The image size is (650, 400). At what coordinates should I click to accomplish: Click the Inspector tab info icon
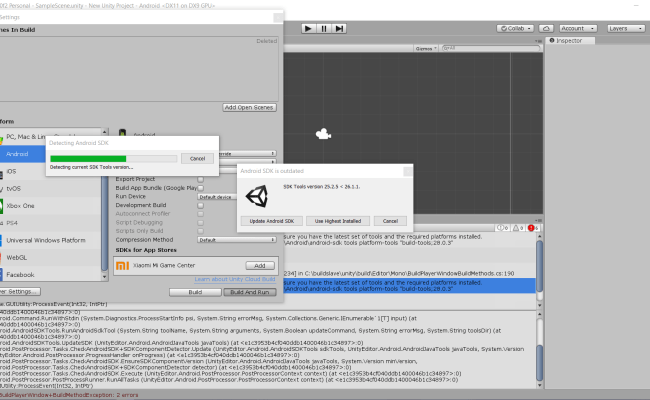pyautogui.click(x=552, y=41)
